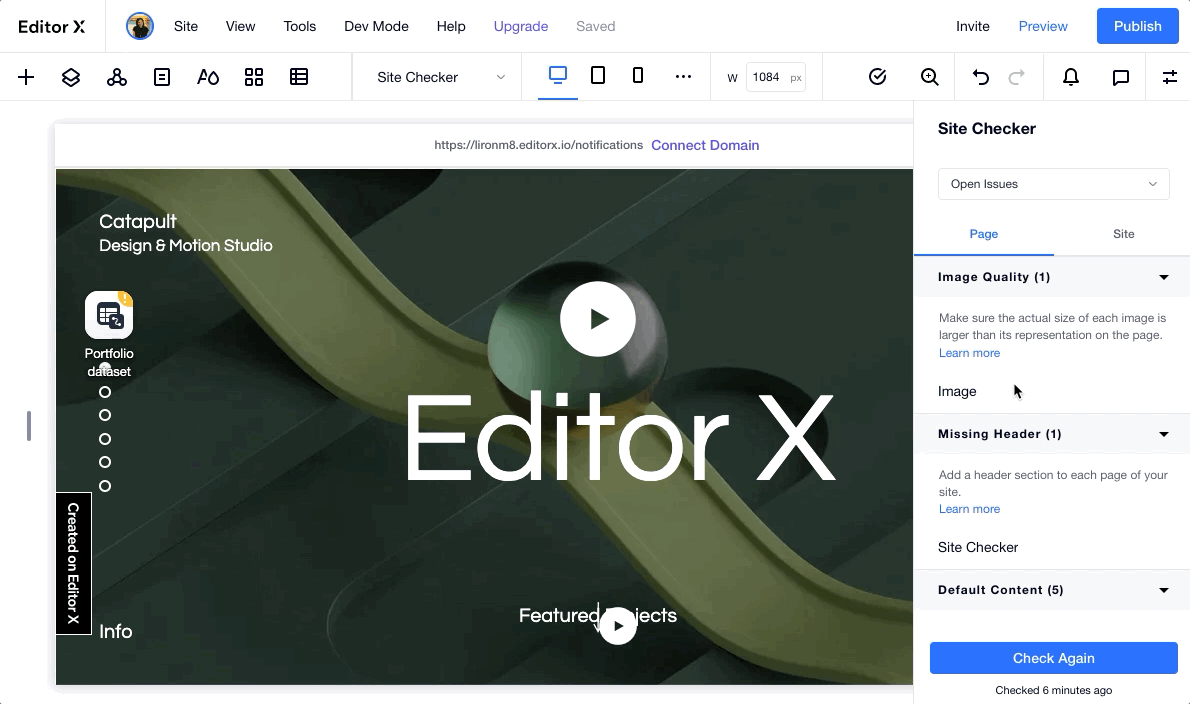Click the Upgrade link
1190x704 pixels.
[x=521, y=26]
